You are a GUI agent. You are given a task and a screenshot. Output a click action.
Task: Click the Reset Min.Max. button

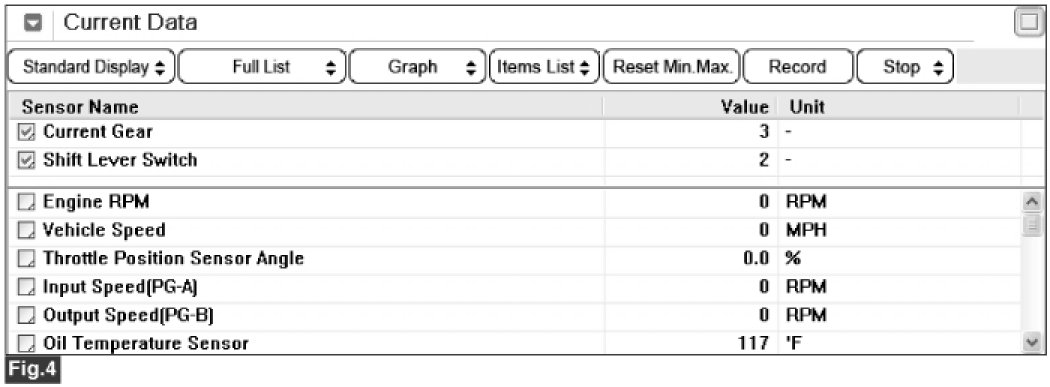672,67
